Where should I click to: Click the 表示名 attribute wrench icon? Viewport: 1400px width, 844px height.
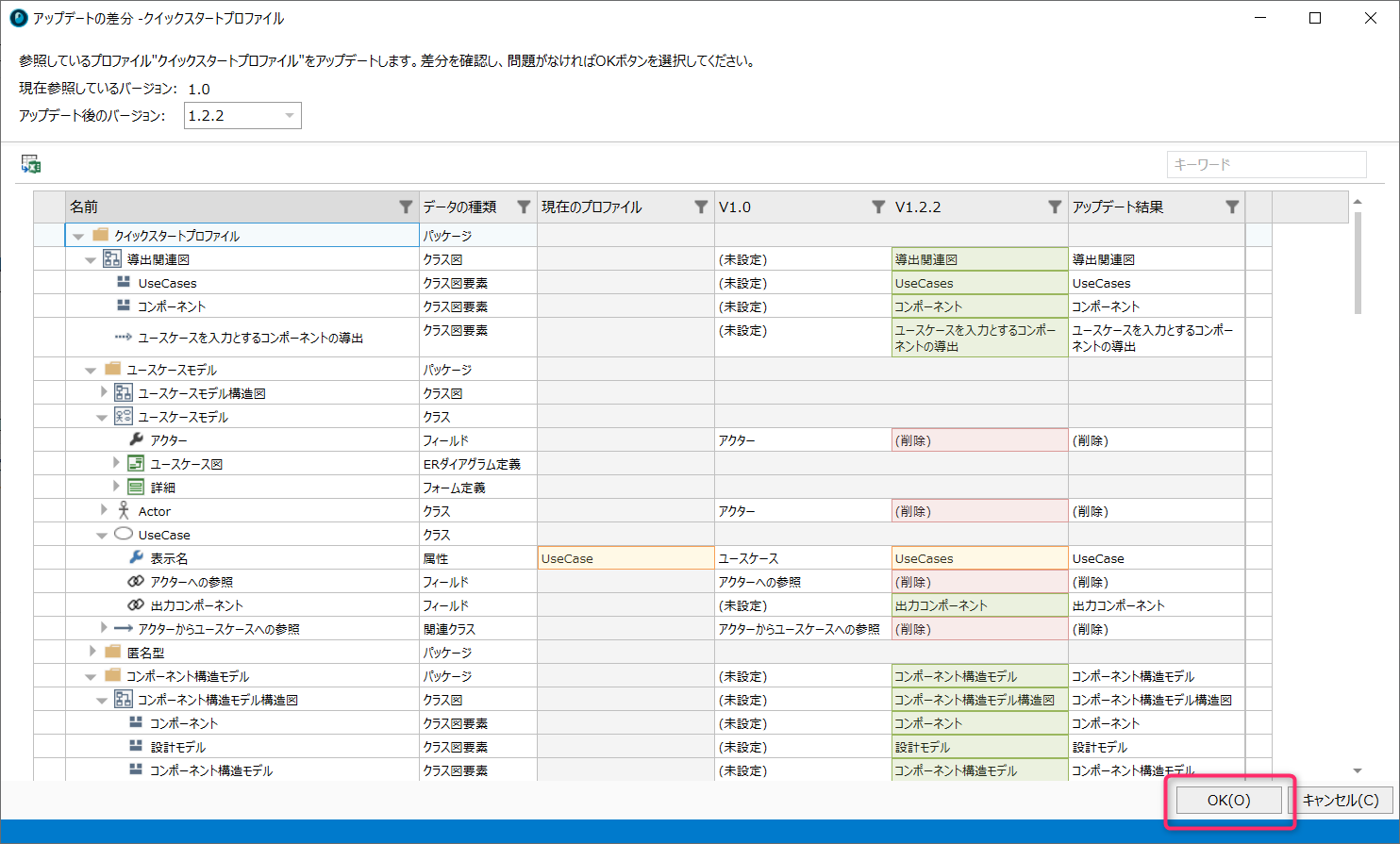136,557
